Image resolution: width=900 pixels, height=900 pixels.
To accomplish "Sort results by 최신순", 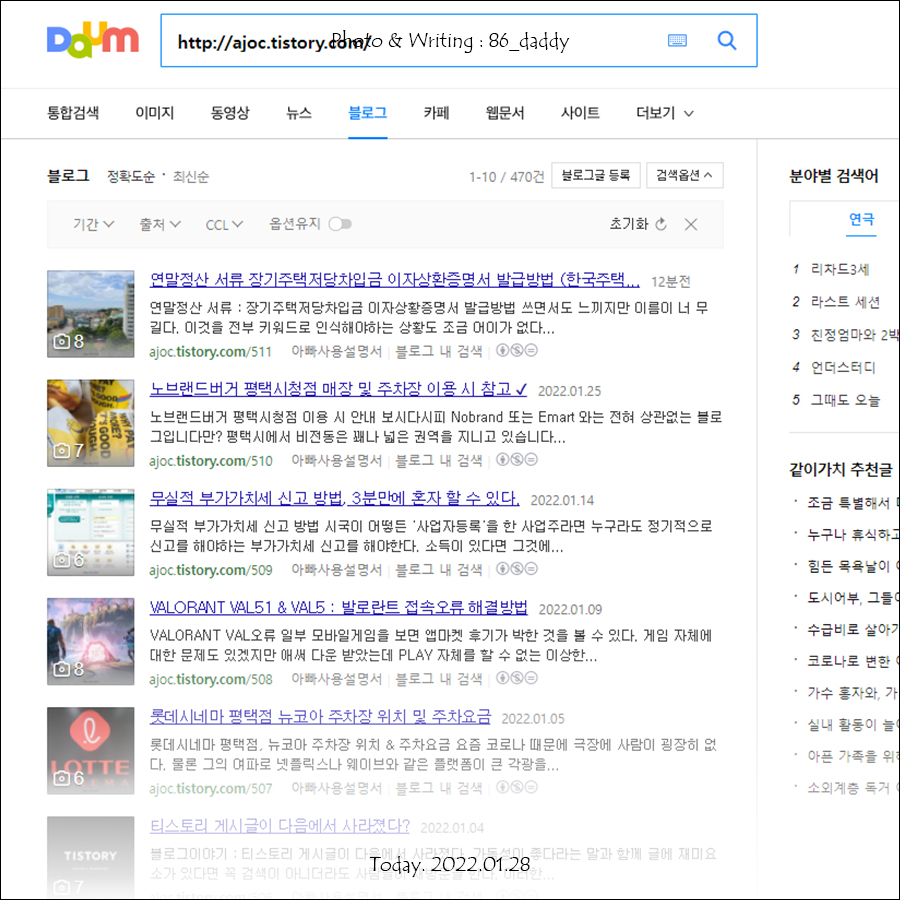I will coord(191,176).
